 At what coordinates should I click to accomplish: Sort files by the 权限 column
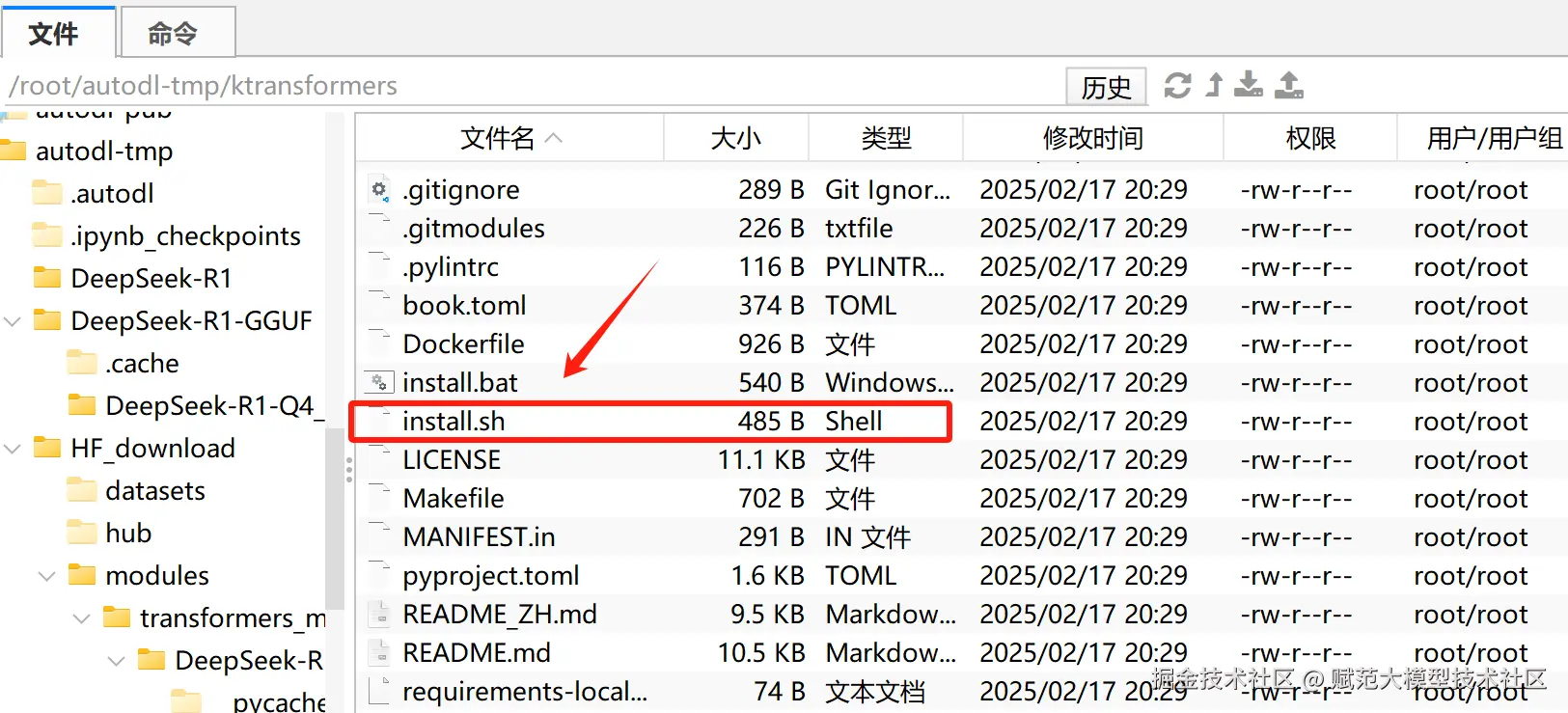[1310, 138]
